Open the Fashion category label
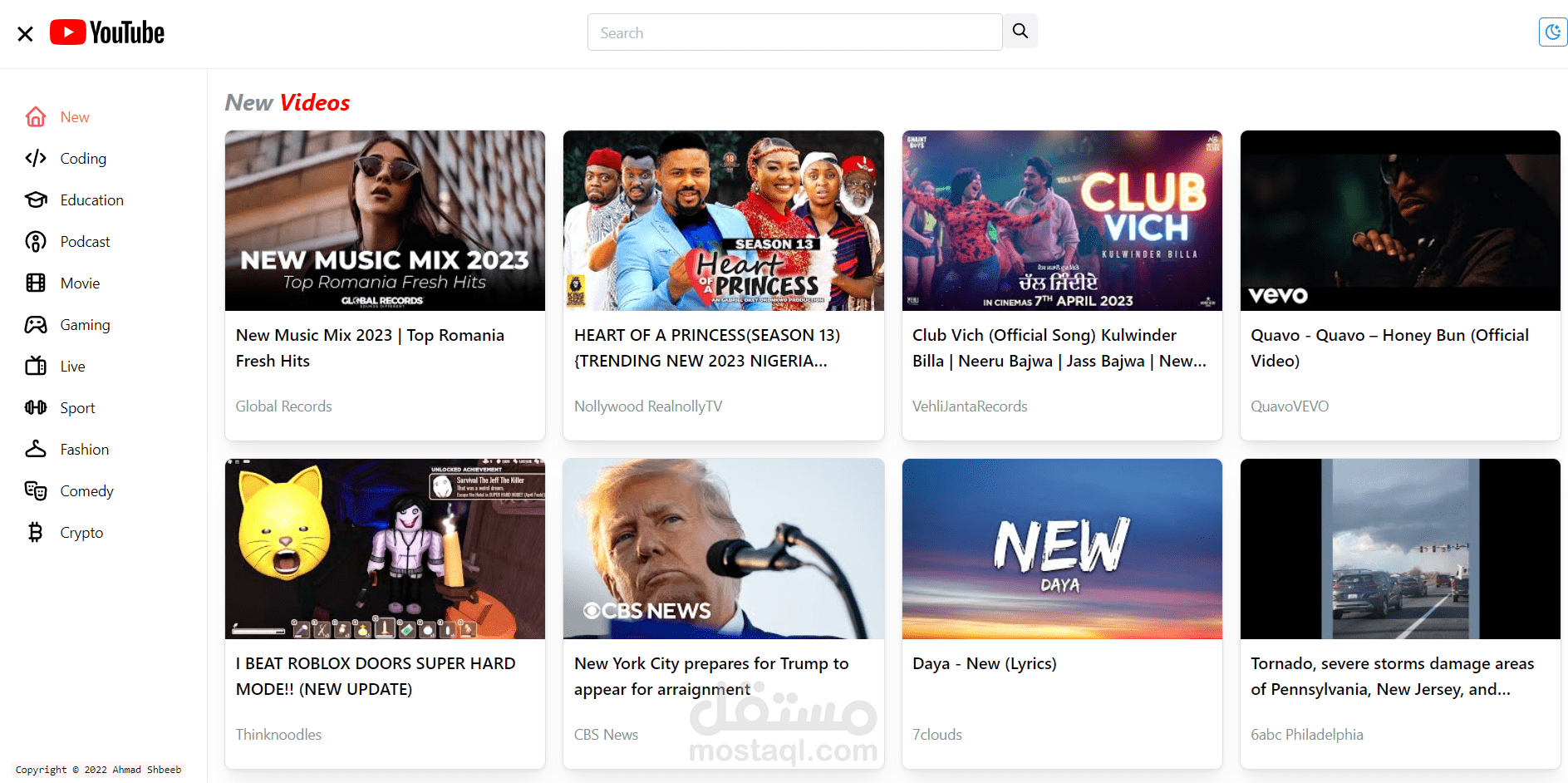 tap(84, 450)
